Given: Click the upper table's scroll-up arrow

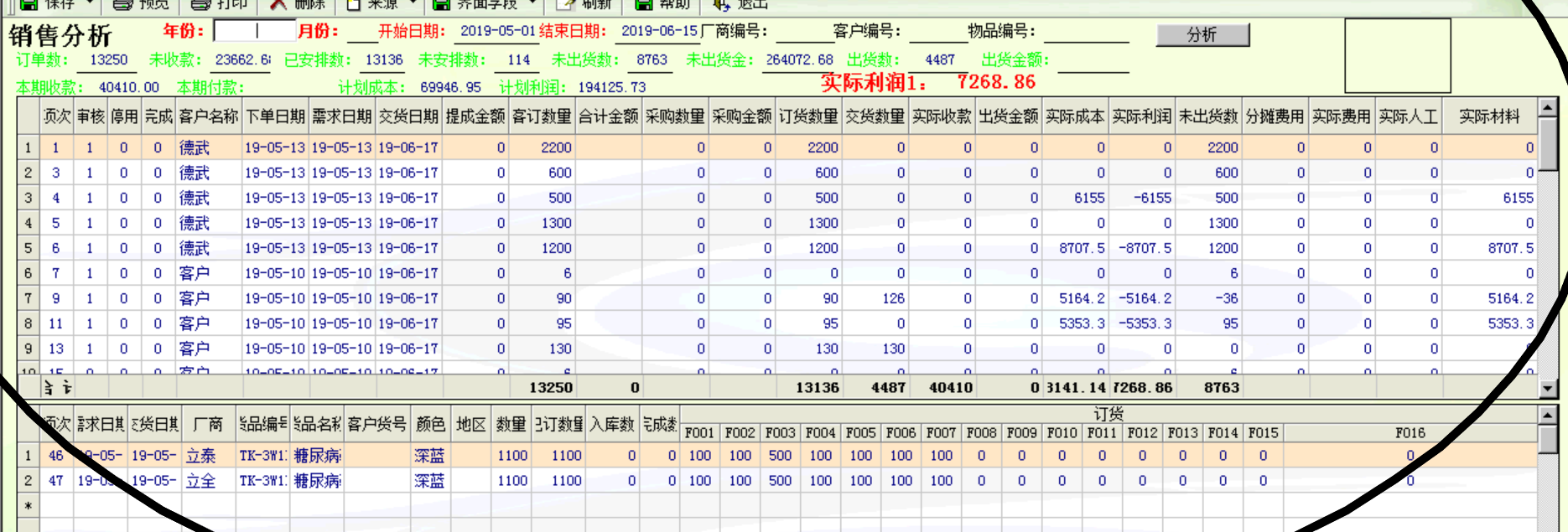Looking at the screenshot, I should coord(1548,108).
